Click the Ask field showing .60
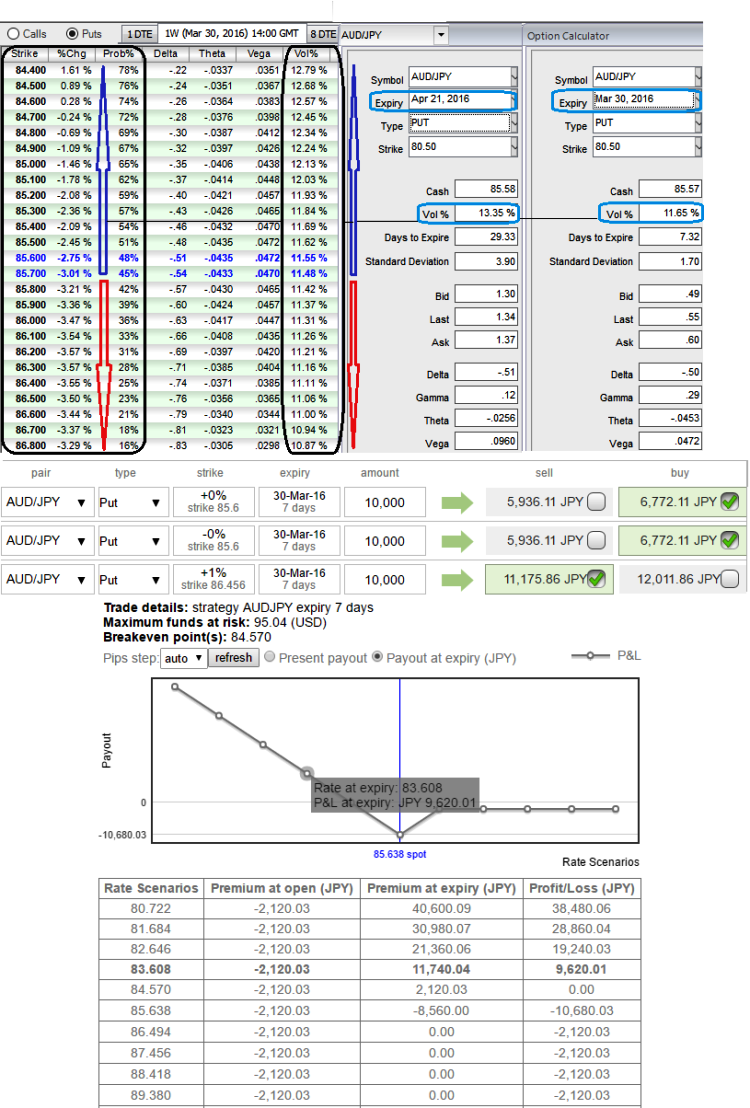Screen dimensions: 750x1108 pos(671,340)
